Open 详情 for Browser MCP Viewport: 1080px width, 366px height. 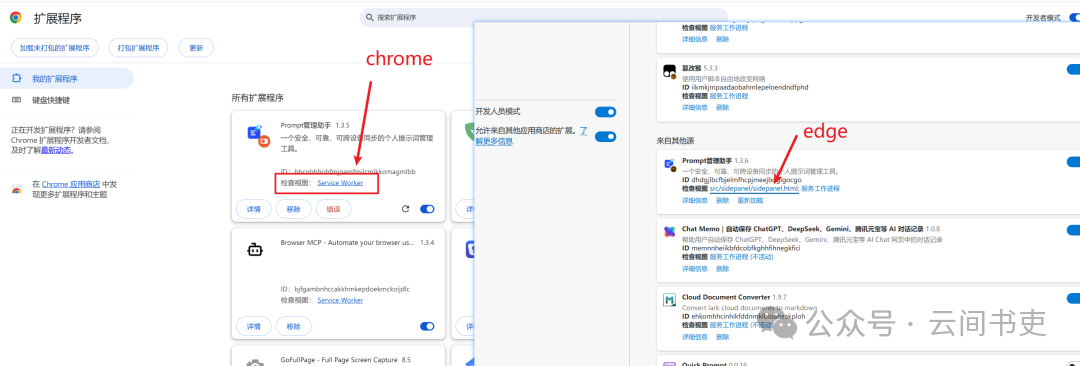[253, 326]
